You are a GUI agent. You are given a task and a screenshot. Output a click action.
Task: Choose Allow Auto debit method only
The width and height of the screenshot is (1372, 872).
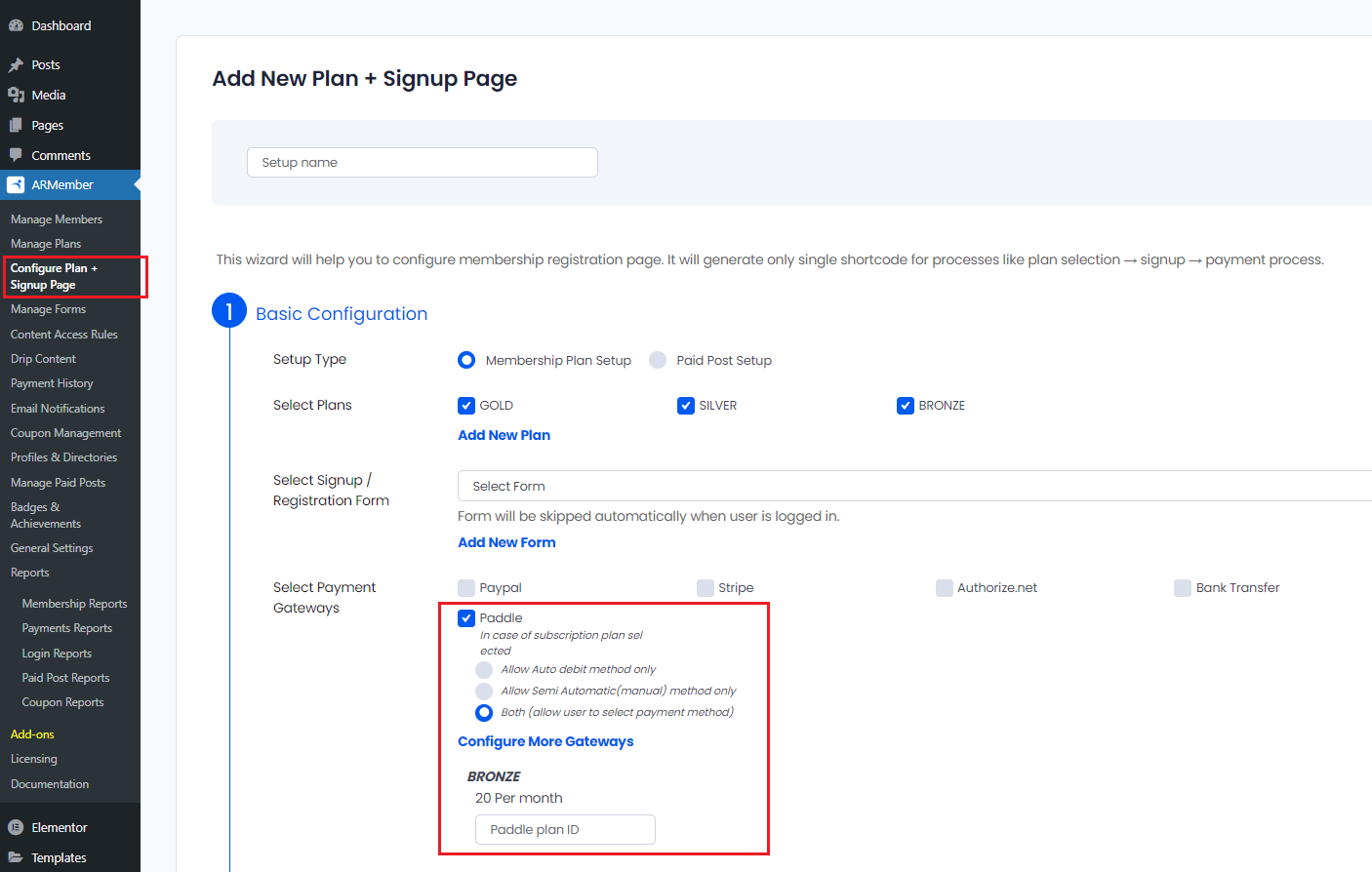[x=484, y=670]
